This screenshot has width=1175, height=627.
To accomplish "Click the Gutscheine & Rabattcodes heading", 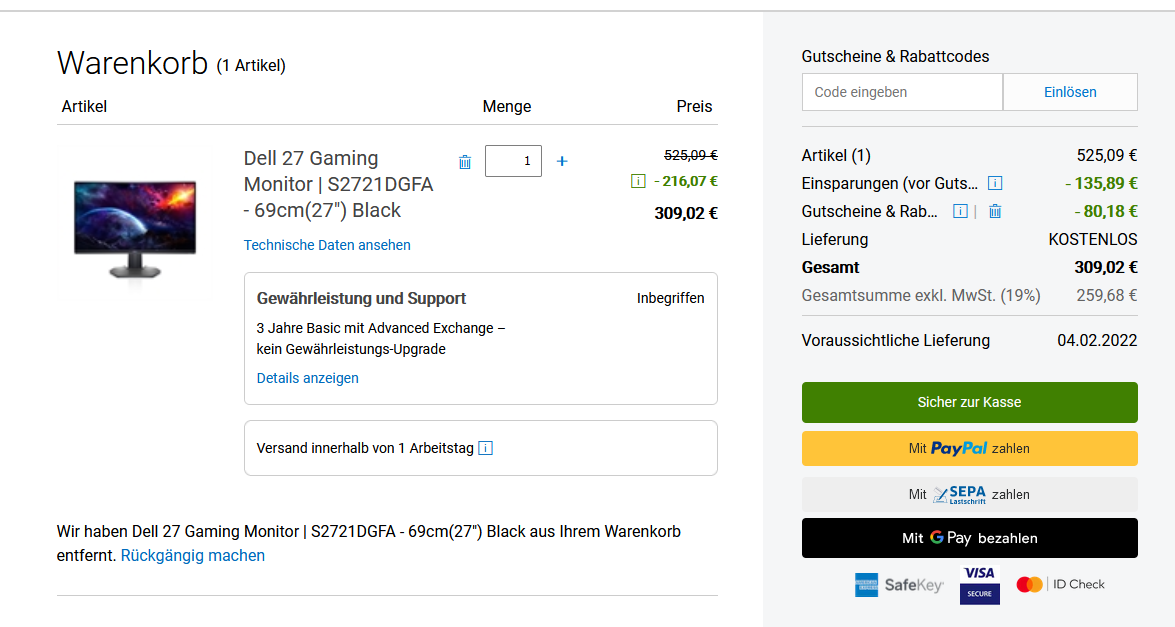I will click(895, 56).
